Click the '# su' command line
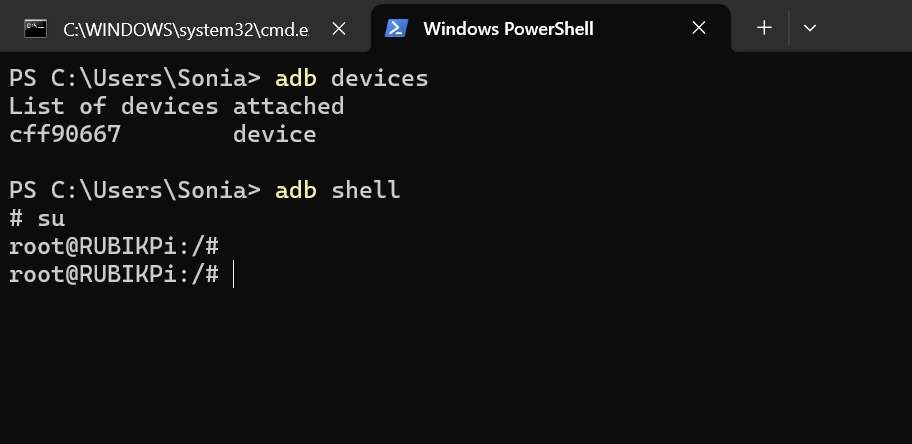 37,219
